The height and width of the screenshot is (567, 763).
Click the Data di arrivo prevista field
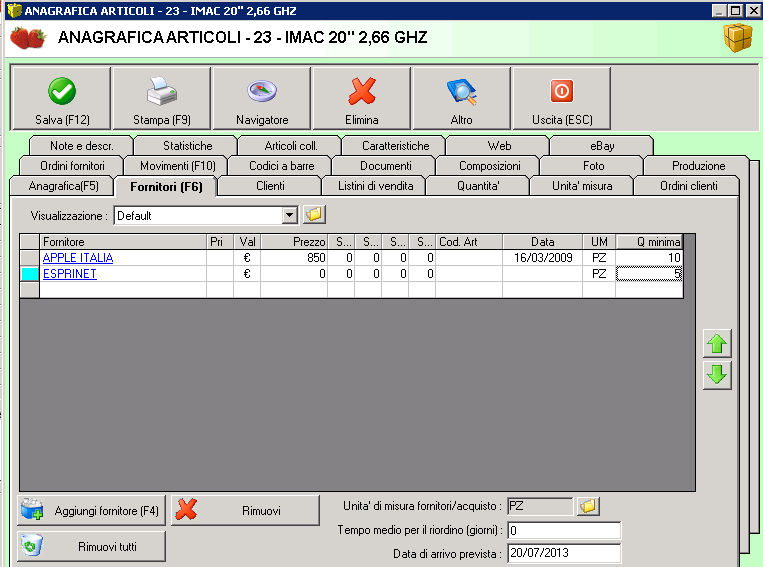click(564, 553)
